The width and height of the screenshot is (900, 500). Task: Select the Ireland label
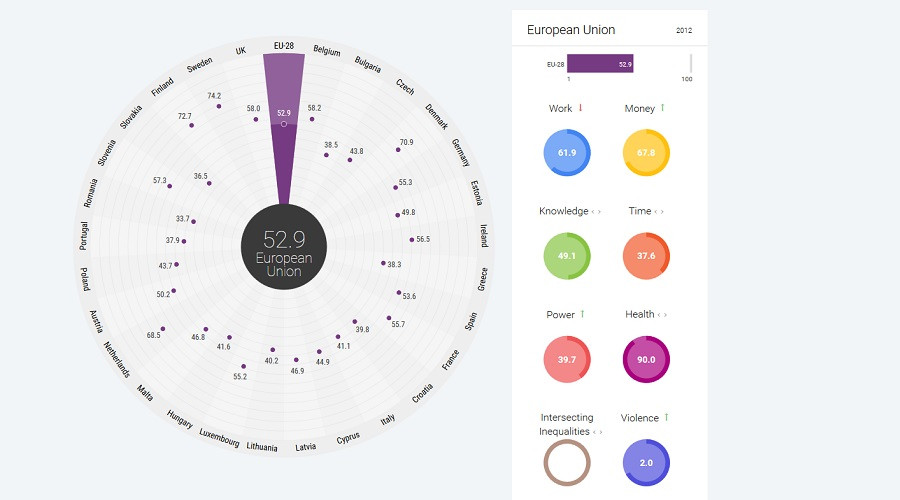(x=483, y=235)
